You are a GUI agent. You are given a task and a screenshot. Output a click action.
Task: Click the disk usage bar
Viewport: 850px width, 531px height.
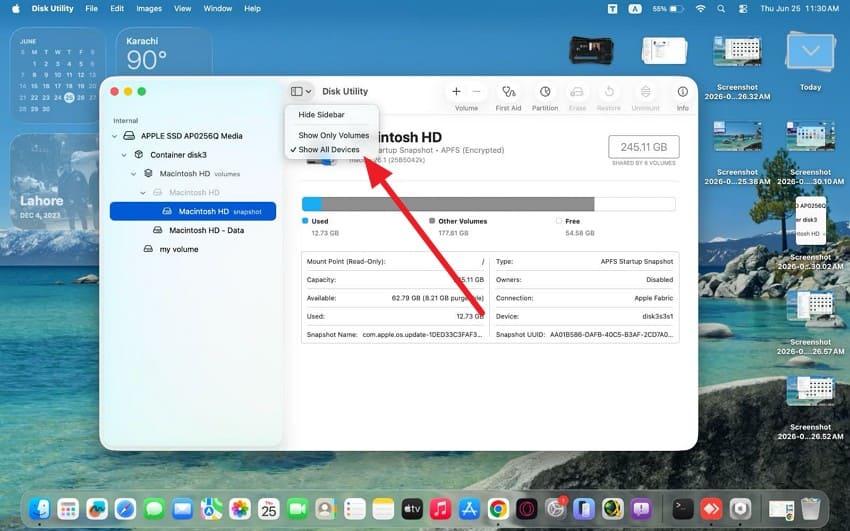pyautogui.click(x=488, y=204)
